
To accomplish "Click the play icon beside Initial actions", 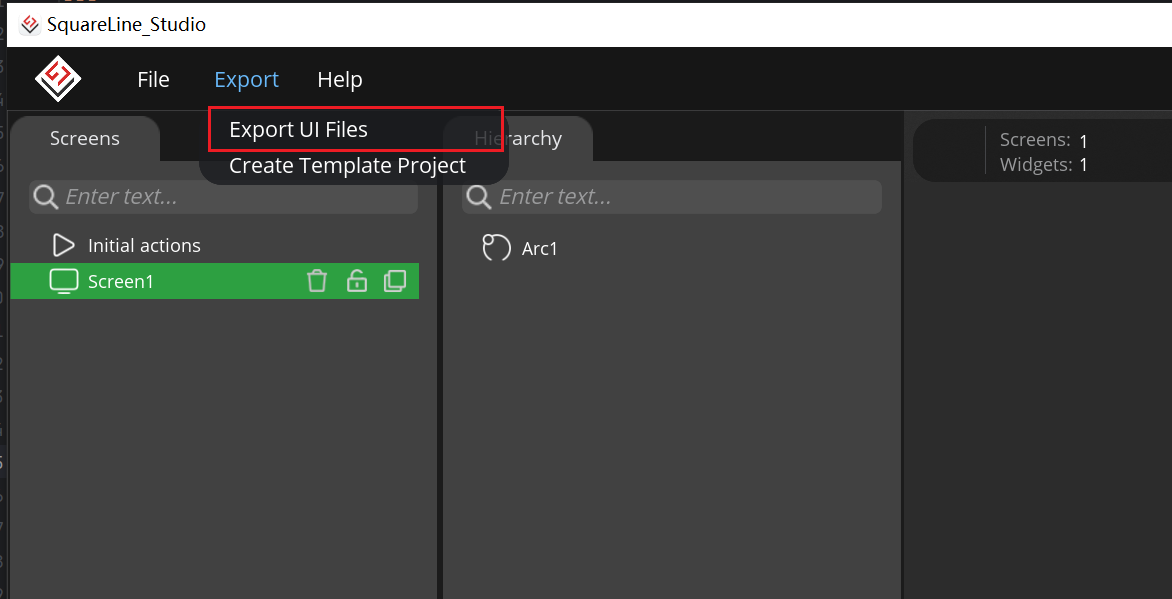I will tap(63, 246).
